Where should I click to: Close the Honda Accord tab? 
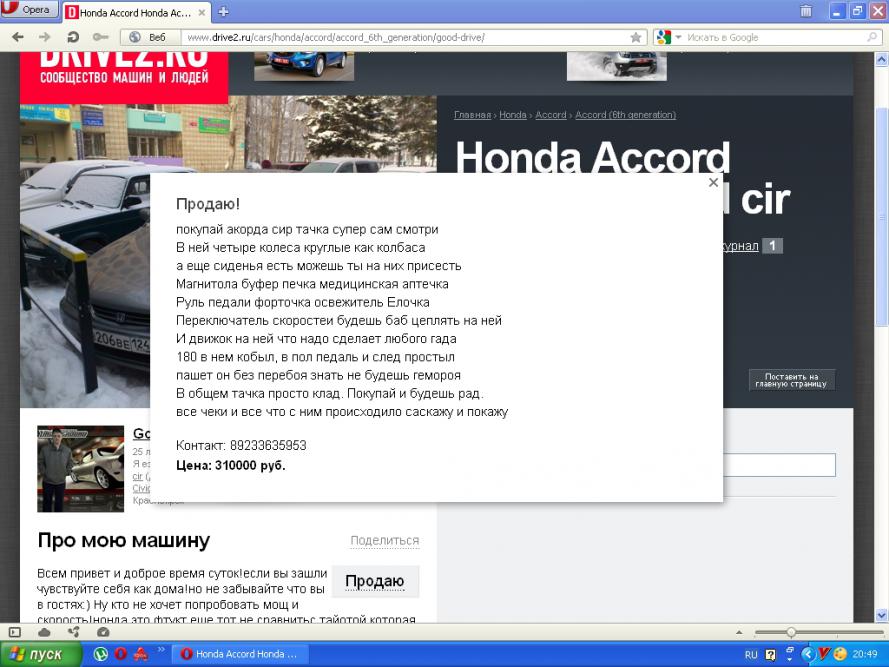(x=201, y=12)
